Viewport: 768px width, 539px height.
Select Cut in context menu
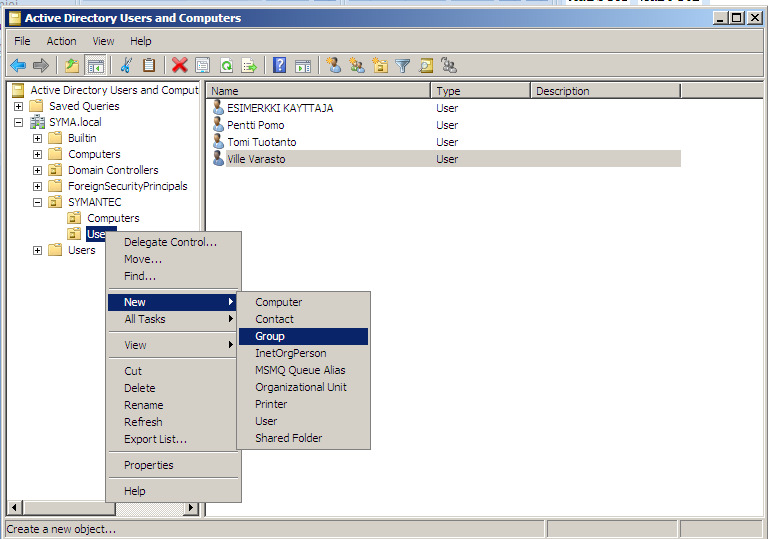pos(173,371)
